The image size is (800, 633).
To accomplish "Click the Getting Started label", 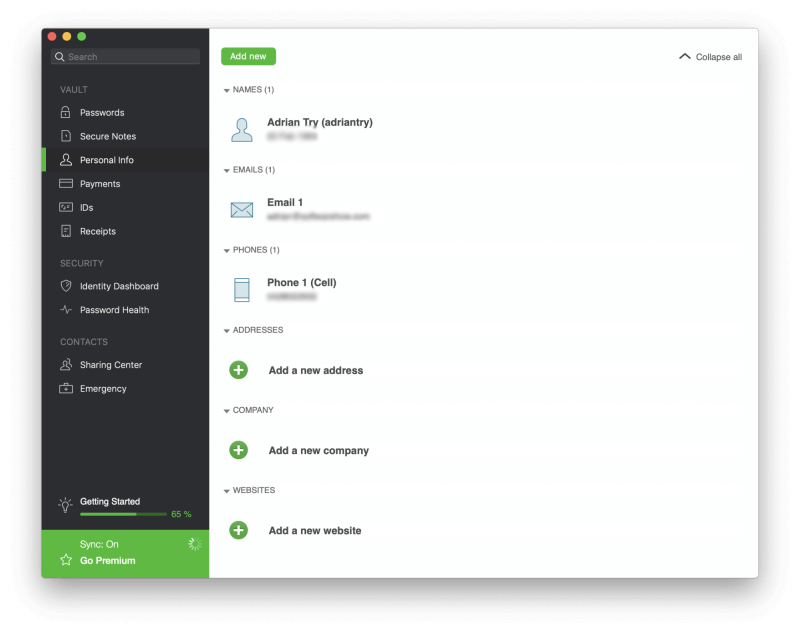I will 110,501.
